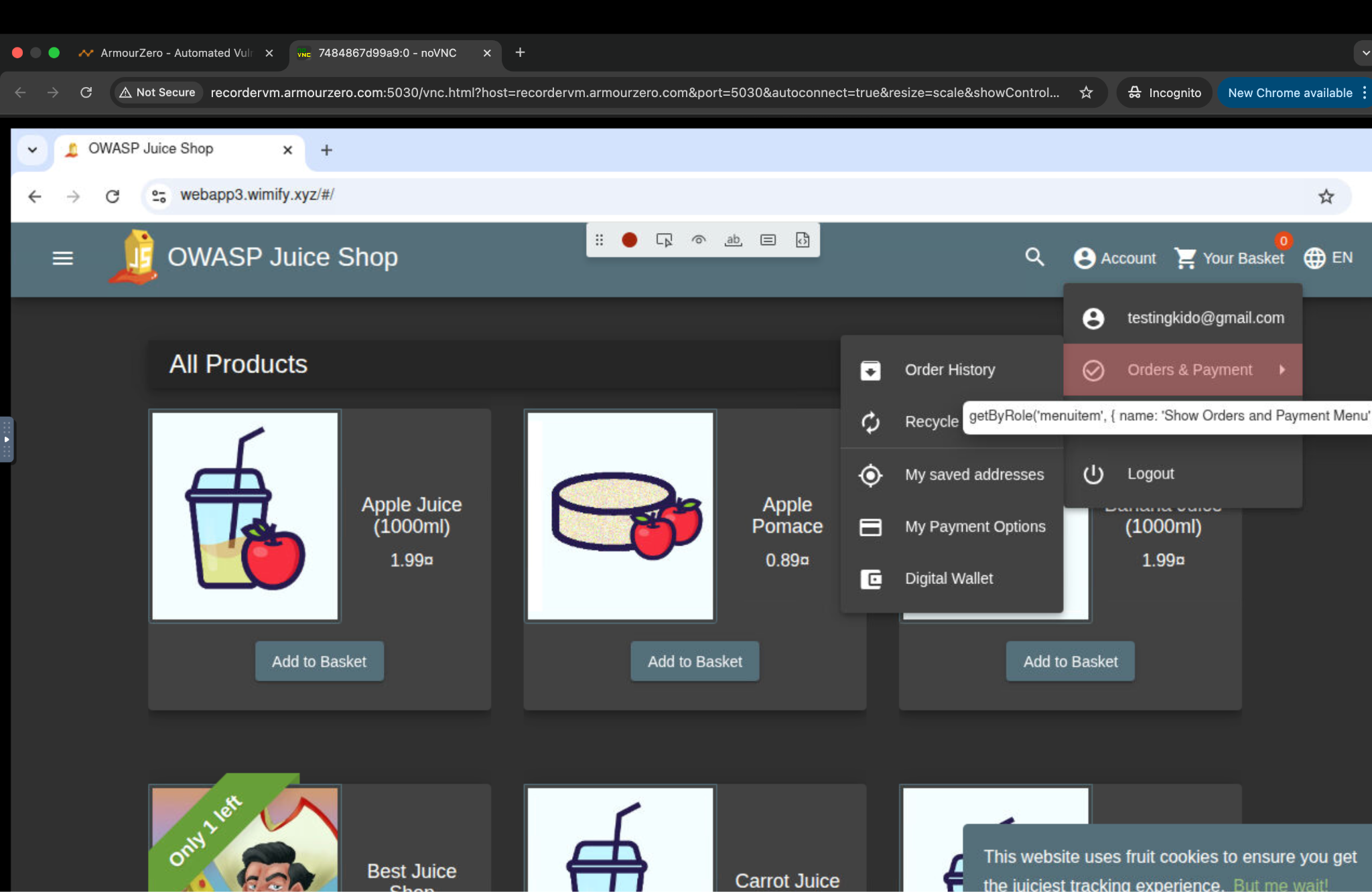Click the Add to Basket button for Apple Pomace
1372x892 pixels.
pos(695,662)
